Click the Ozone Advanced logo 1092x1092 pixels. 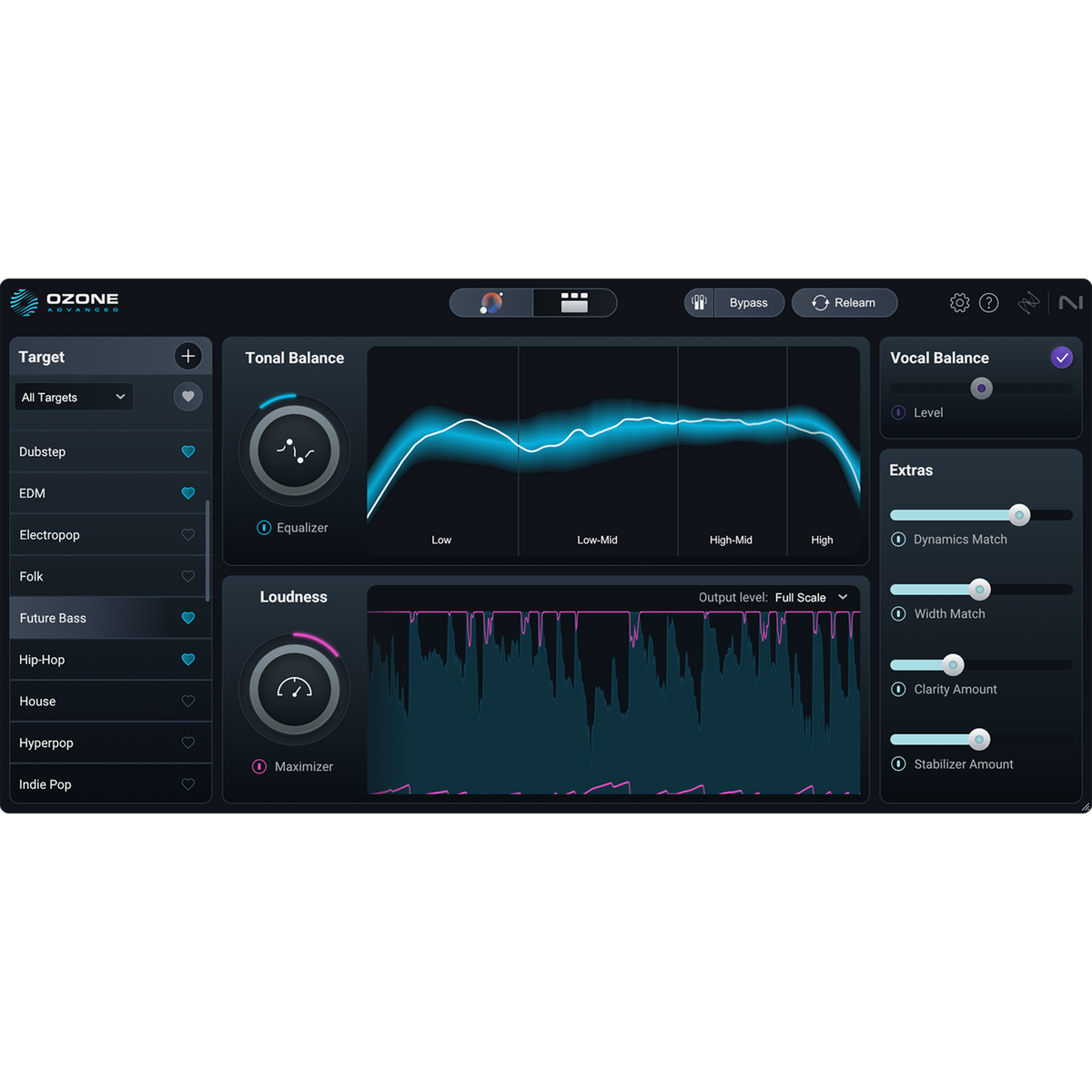65,302
